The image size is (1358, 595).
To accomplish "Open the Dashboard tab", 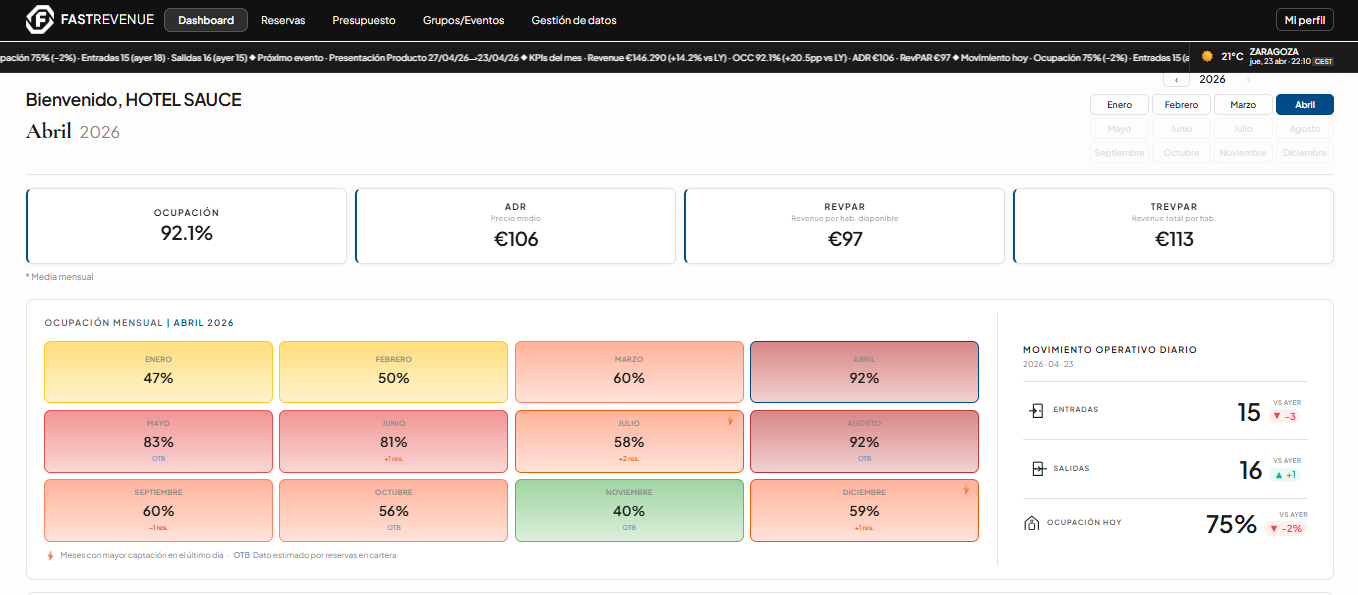I will 206,20.
